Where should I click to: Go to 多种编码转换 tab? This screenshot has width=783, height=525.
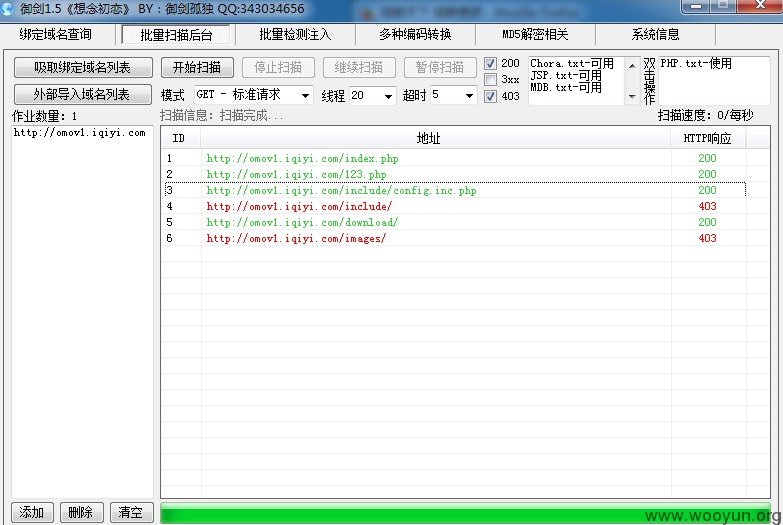click(x=415, y=34)
